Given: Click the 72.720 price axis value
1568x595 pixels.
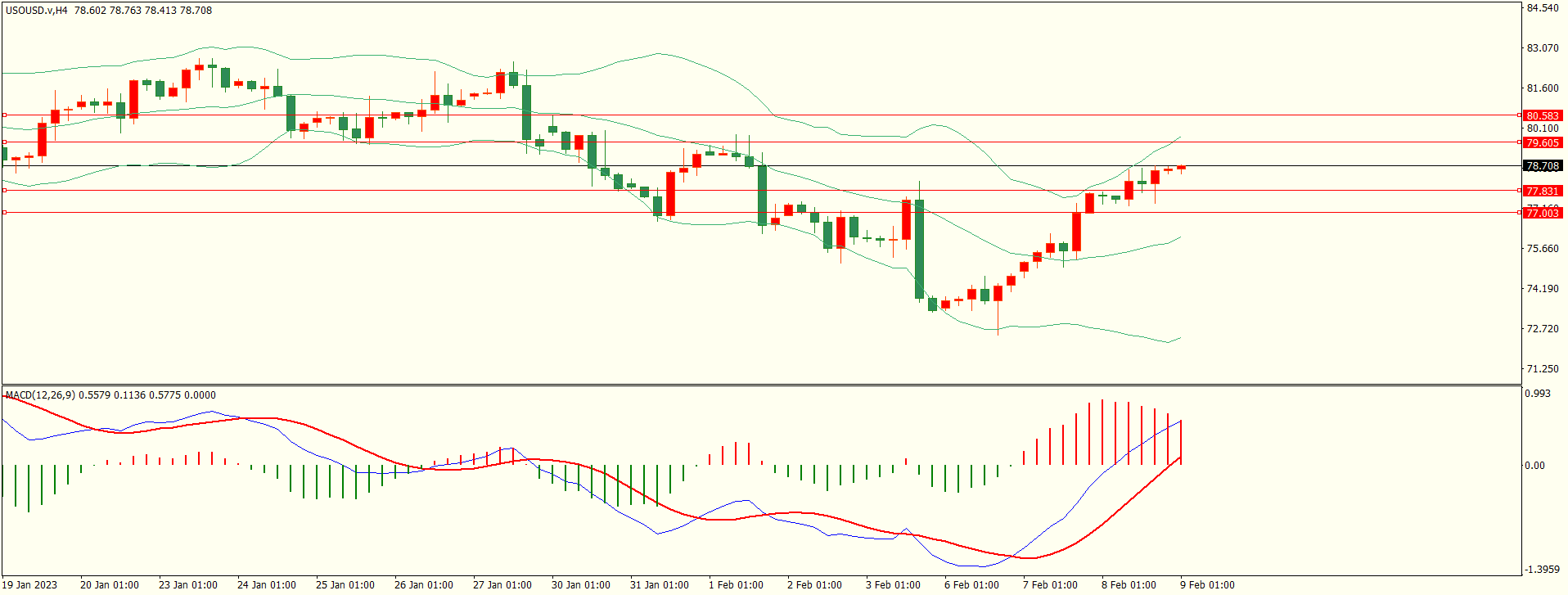Looking at the screenshot, I should click(x=1543, y=329).
